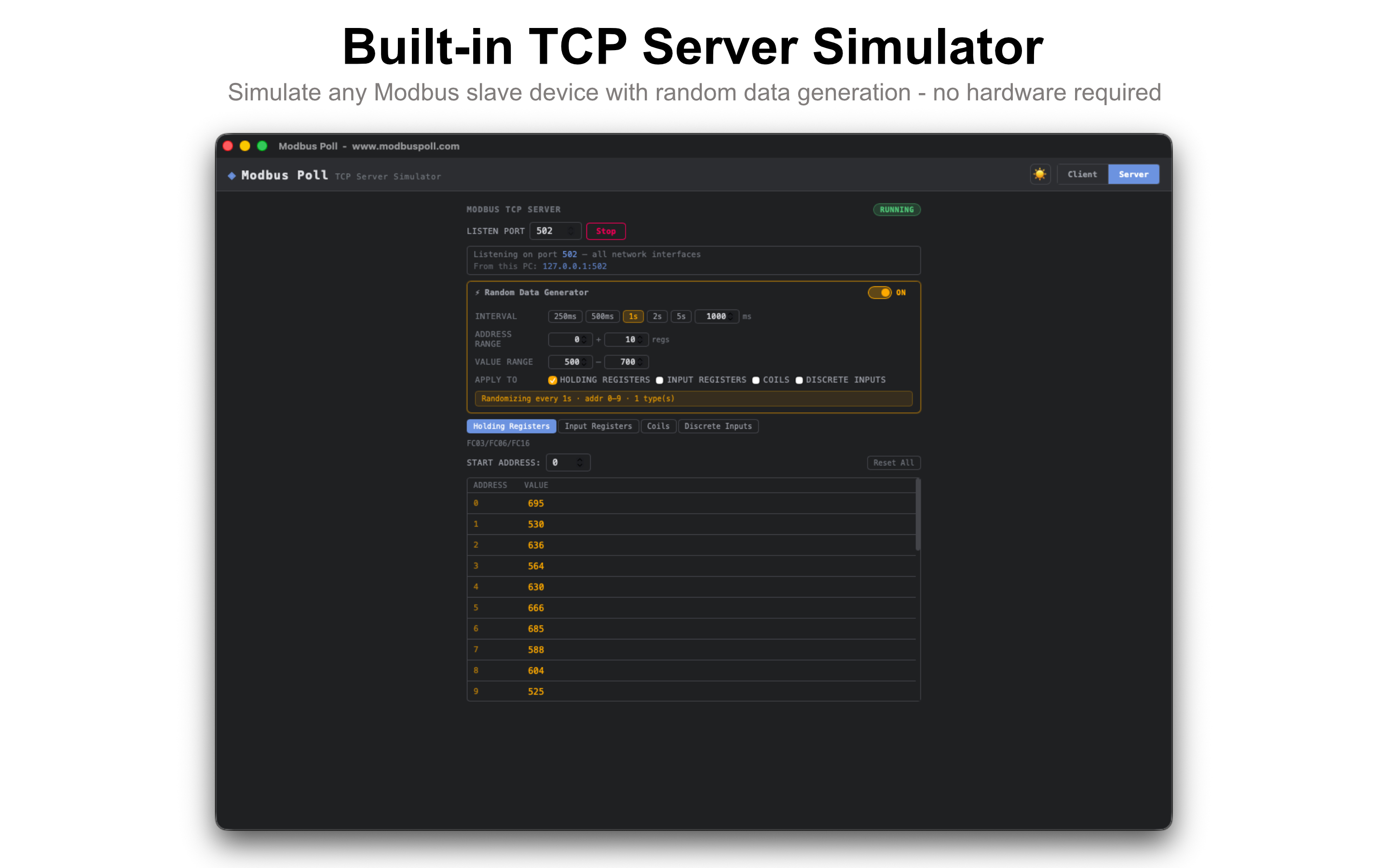Open the Input Registers tab
Viewport: 1389px width, 868px height.
click(x=598, y=427)
